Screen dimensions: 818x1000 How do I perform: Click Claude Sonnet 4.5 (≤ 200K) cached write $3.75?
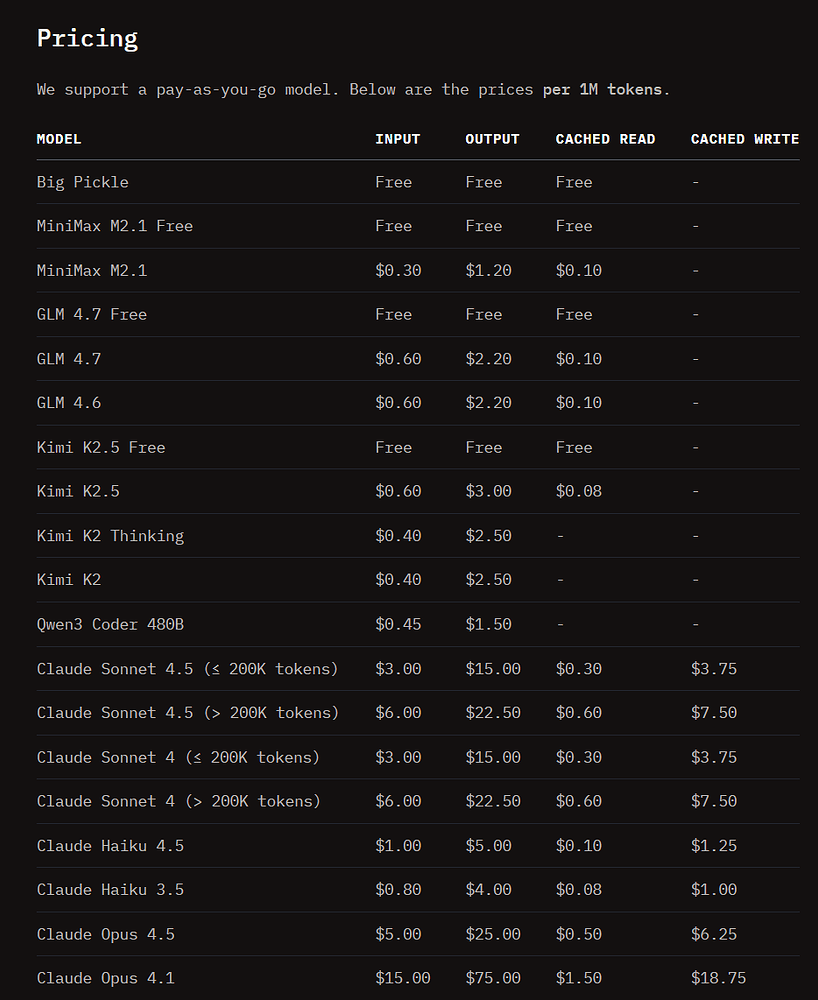[x=713, y=669]
